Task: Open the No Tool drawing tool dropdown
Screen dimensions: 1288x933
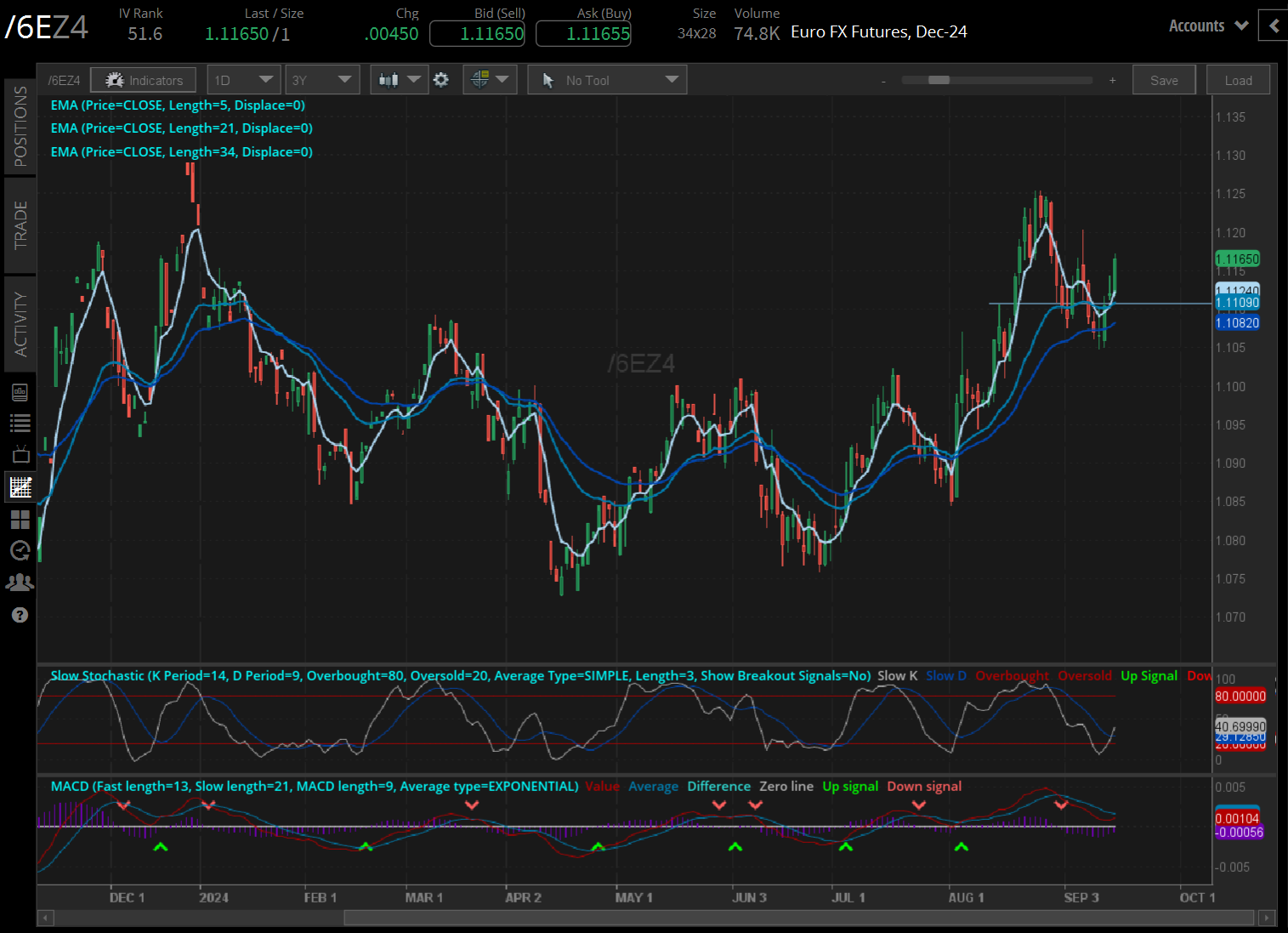Action: tap(607, 80)
